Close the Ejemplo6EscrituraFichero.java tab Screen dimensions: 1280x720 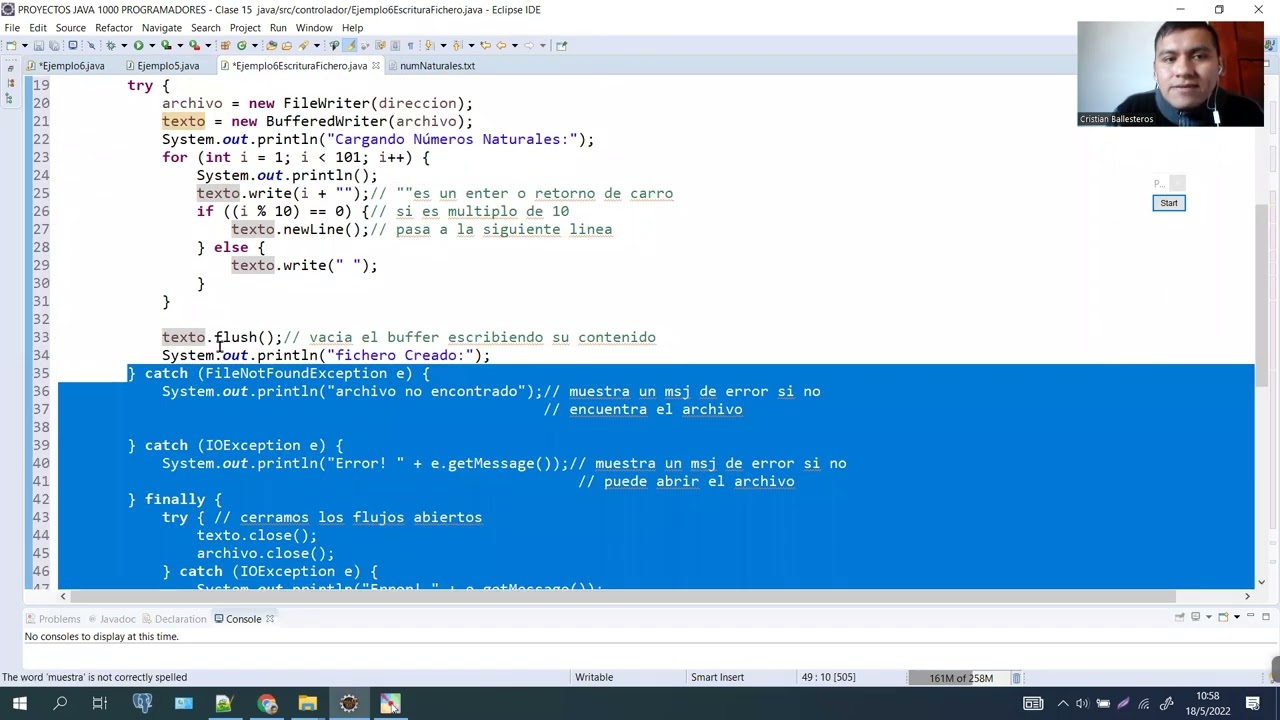coord(376,66)
